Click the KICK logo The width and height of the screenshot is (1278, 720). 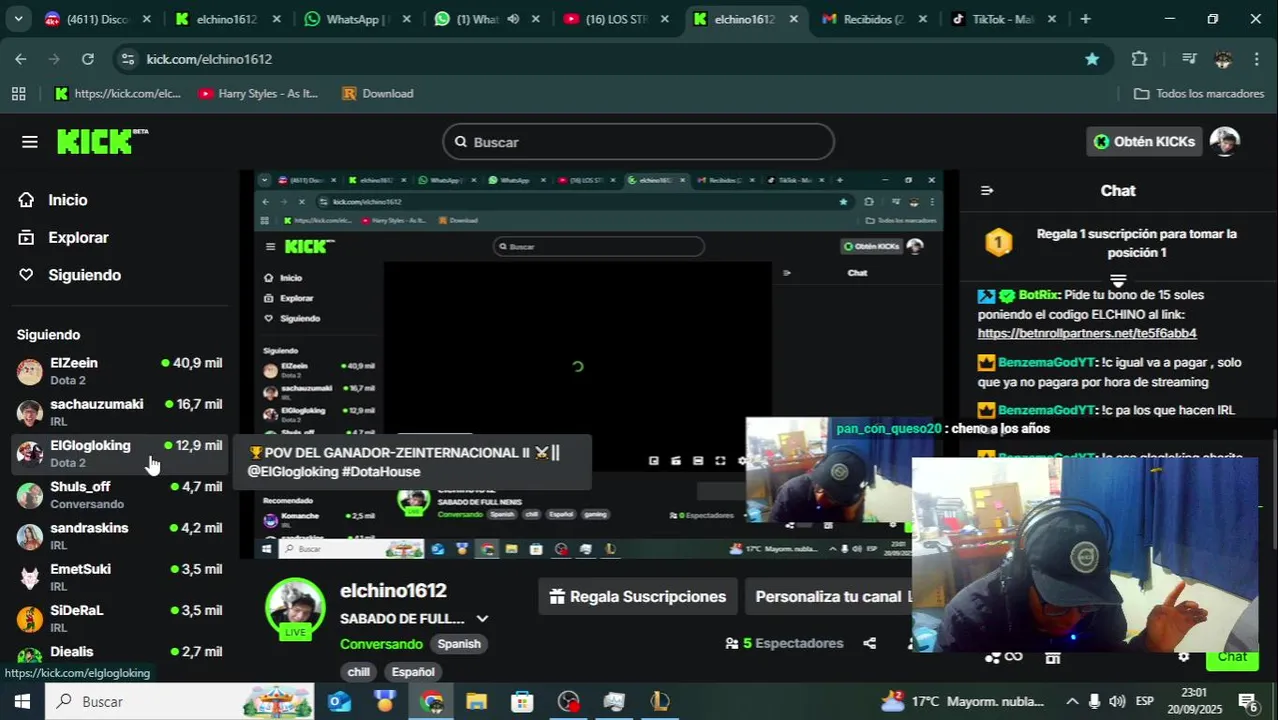click(102, 141)
